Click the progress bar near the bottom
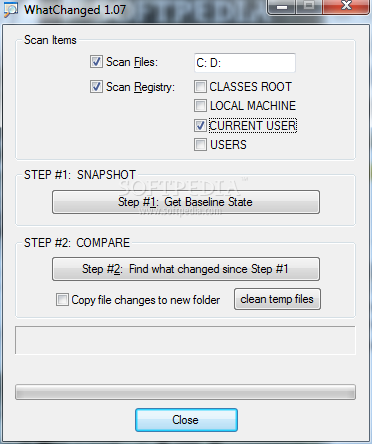372x444 pixels. pos(185,392)
